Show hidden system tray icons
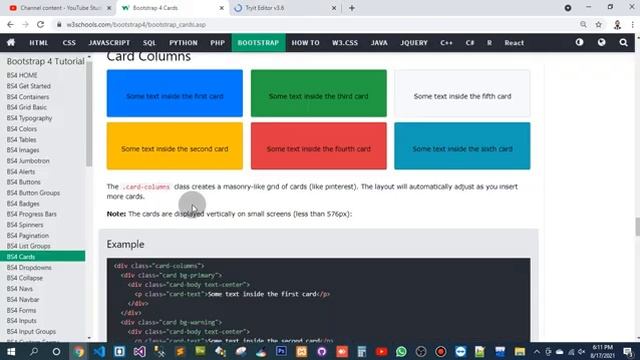The image size is (640, 360). pyautogui.click(x=537, y=351)
